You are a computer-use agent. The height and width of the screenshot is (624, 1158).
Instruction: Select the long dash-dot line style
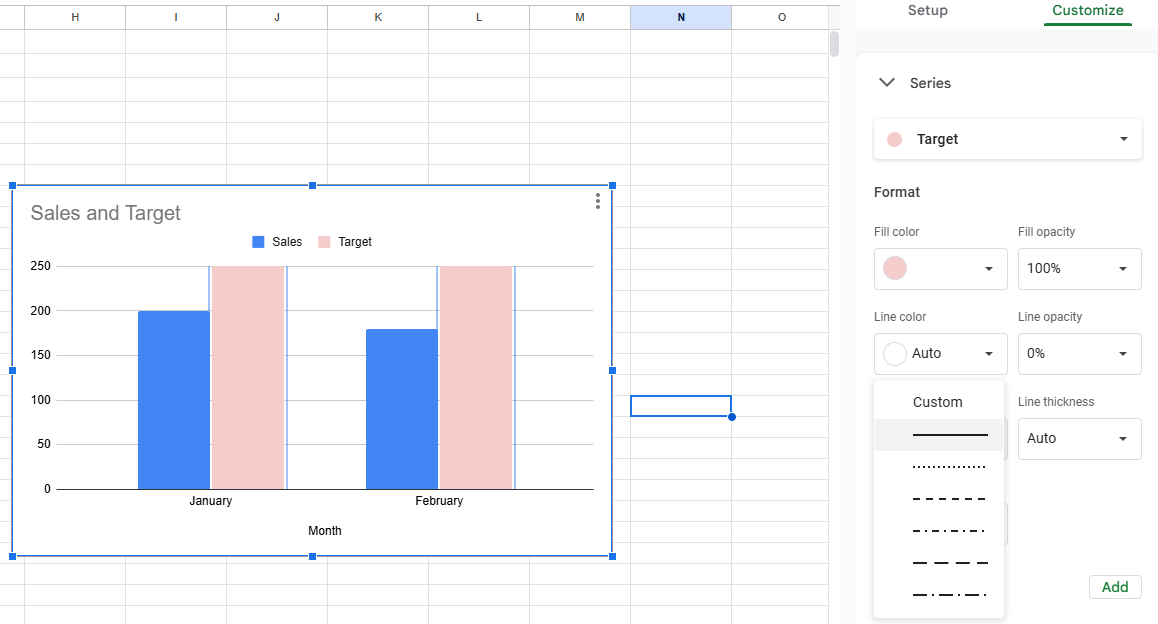click(949, 595)
